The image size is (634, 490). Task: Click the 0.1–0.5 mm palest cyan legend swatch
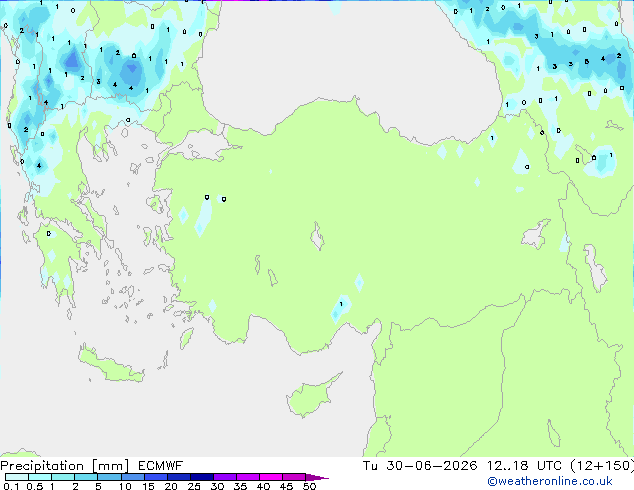point(17,477)
